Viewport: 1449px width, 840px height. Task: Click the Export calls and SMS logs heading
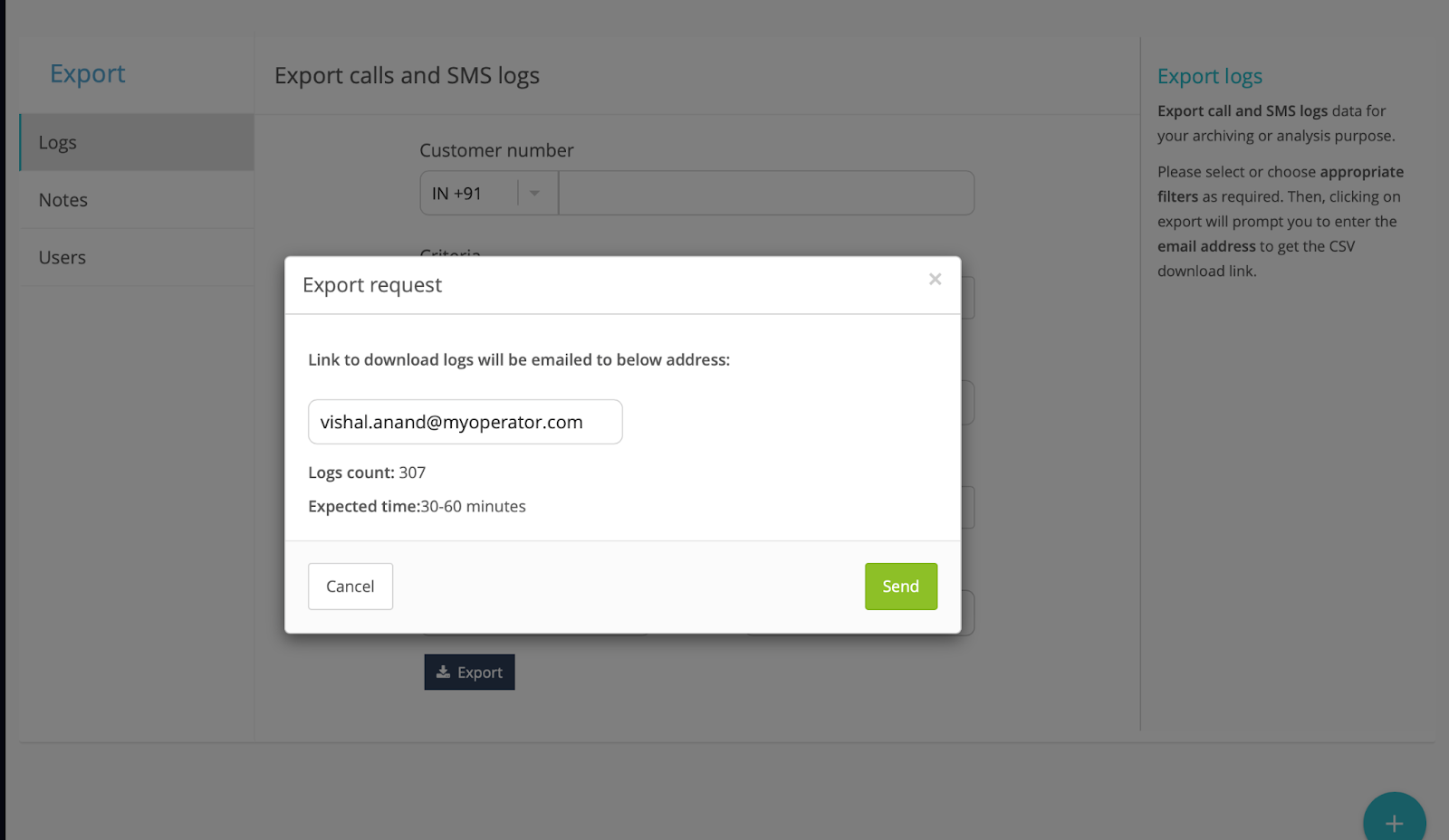click(407, 75)
